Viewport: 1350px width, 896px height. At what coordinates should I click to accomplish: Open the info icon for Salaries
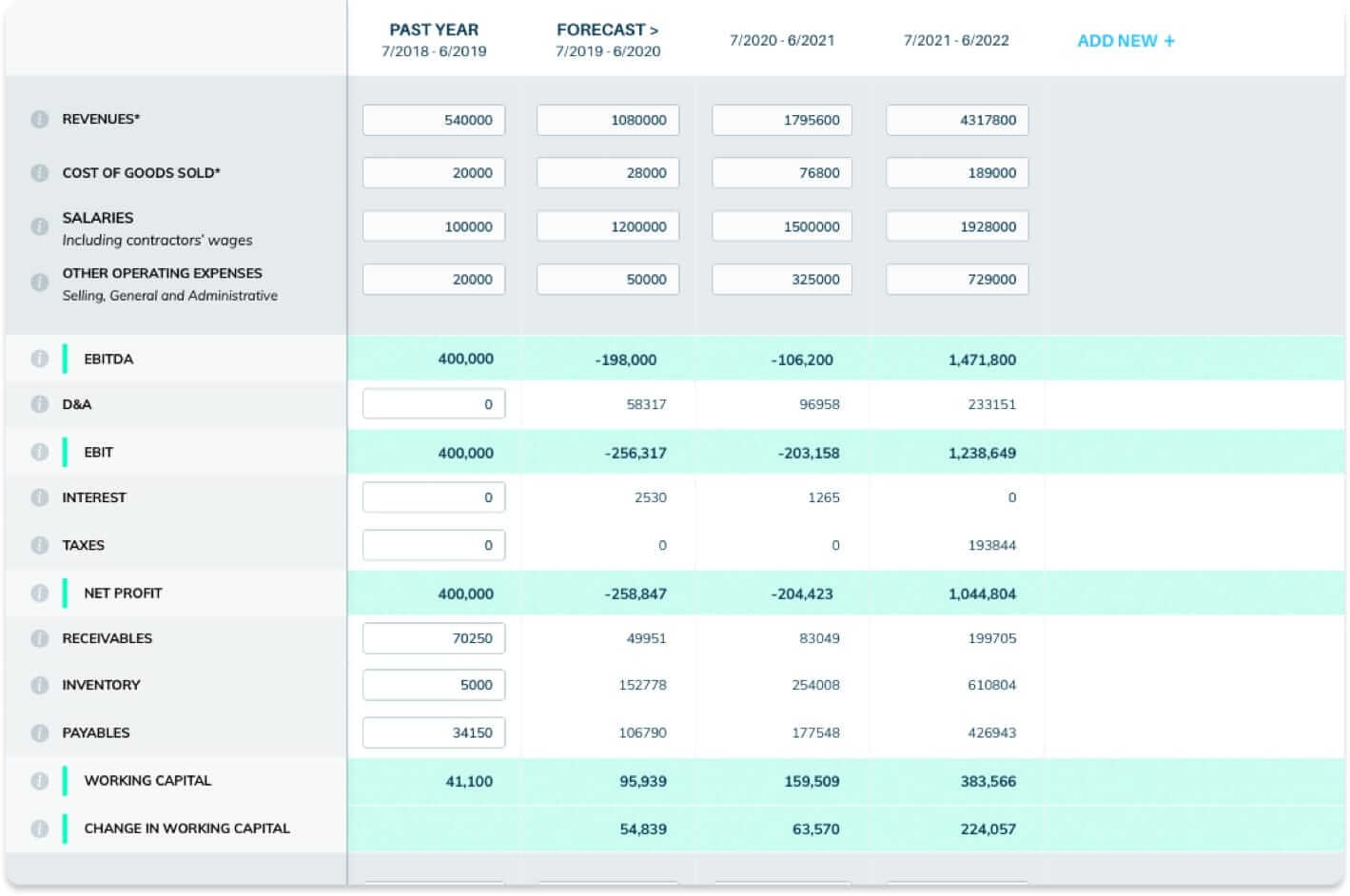point(39,226)
